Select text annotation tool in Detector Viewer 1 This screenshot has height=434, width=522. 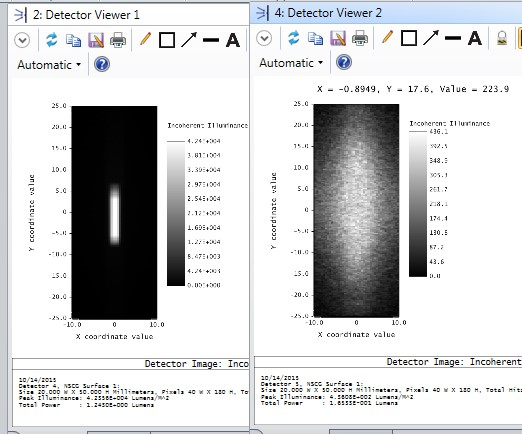233,41
